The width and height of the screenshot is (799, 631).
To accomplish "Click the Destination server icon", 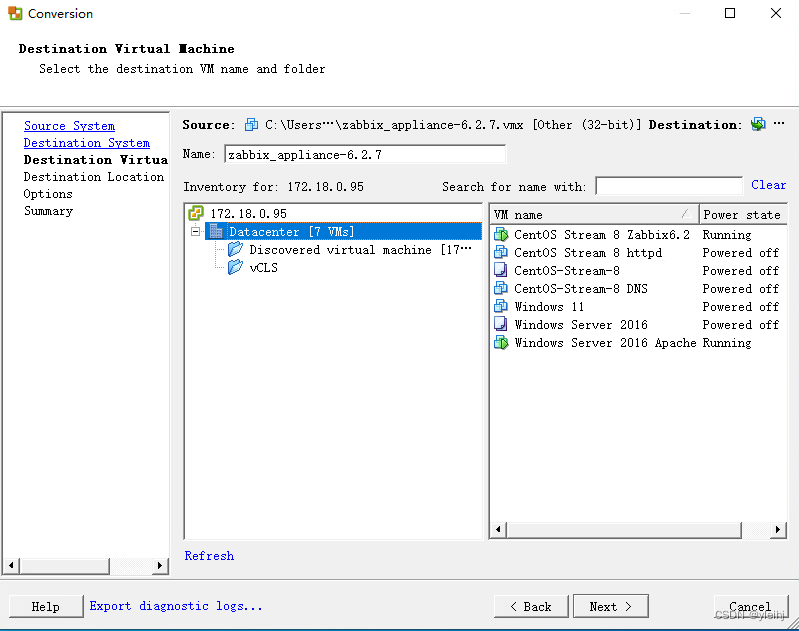I will click(x=758, y=124).
